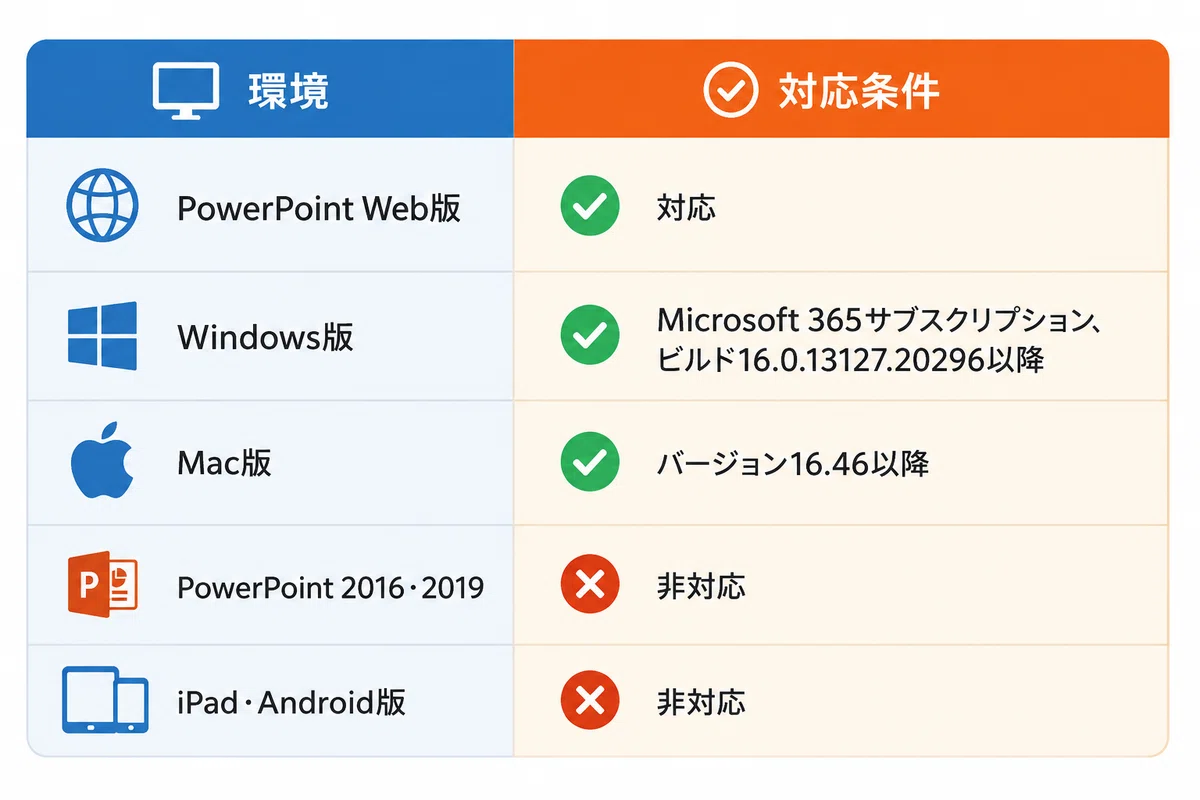Click the green check beside Microsoft 365 text
The image size is (1200, 800).
coord(590,336)
